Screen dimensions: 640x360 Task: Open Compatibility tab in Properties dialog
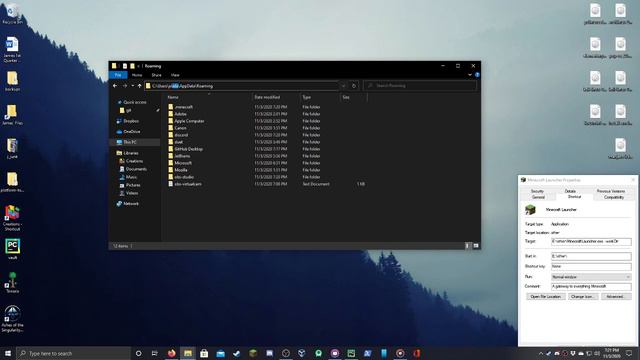614,197
